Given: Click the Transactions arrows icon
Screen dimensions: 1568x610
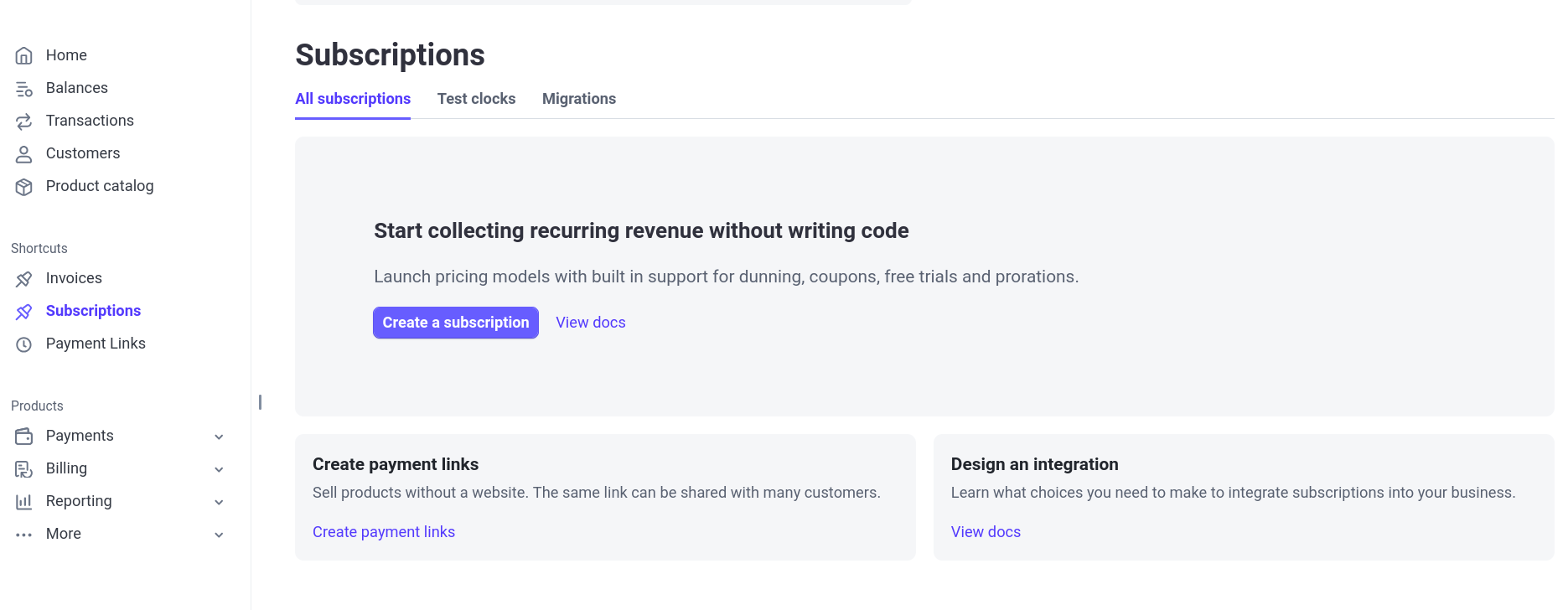Looking at the screenshot, I should [24, 121].
